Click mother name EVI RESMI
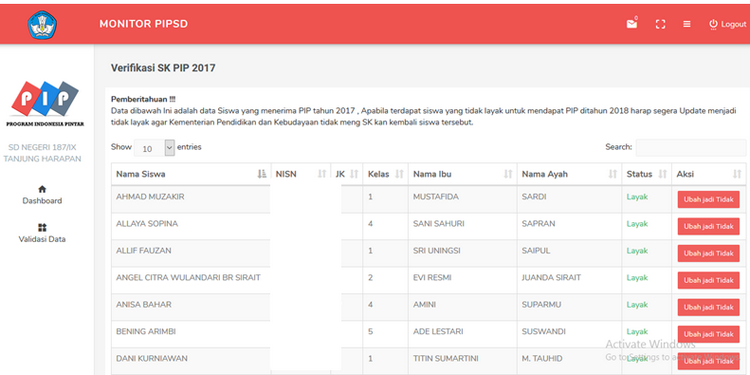Screen dimensions: 750x375 [432, 277]
